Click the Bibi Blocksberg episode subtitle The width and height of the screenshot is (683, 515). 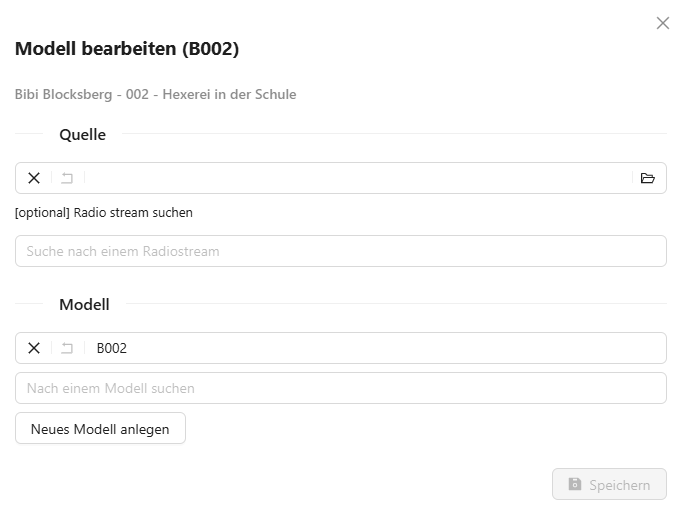(155, 94)
